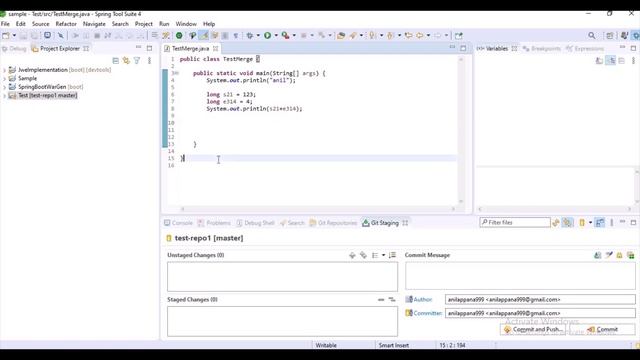Toggle the Add Change-Id icon

[x=620, y=255]
